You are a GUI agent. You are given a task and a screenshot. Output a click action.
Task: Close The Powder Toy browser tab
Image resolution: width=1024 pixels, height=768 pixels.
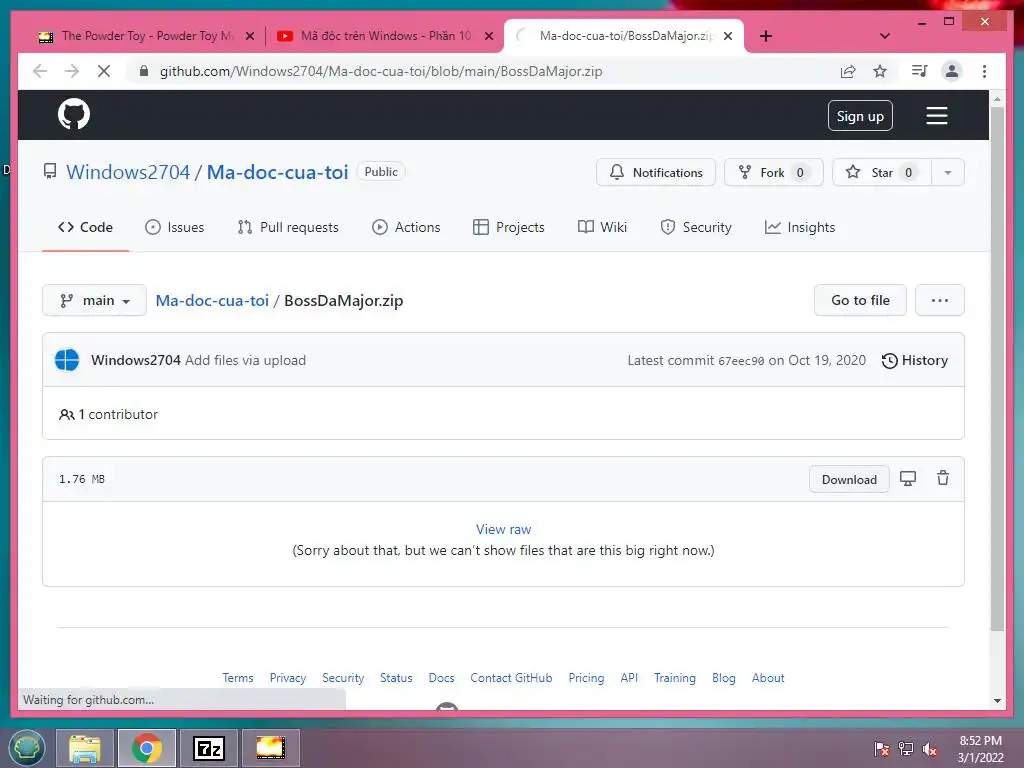[249, 37]
